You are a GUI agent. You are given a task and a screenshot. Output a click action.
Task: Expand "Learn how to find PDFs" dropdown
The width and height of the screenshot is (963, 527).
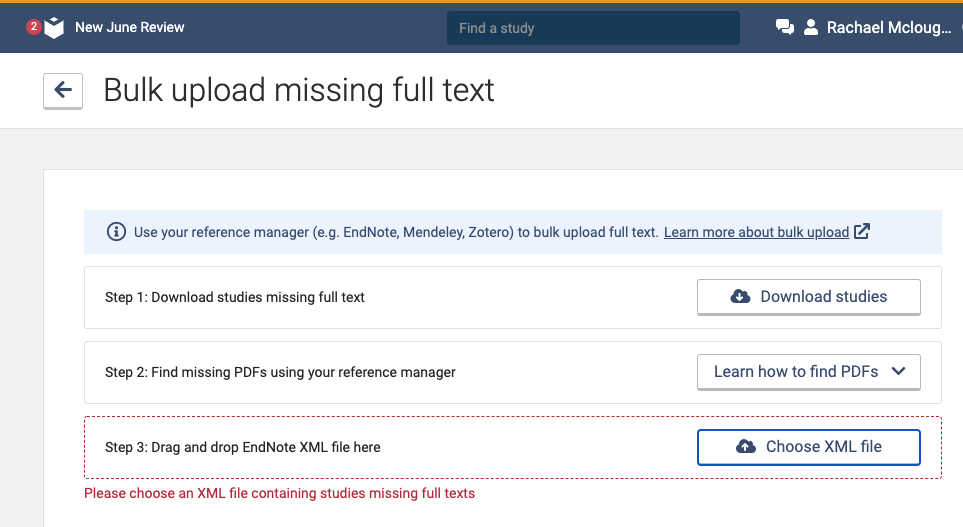tap(796, 372)
